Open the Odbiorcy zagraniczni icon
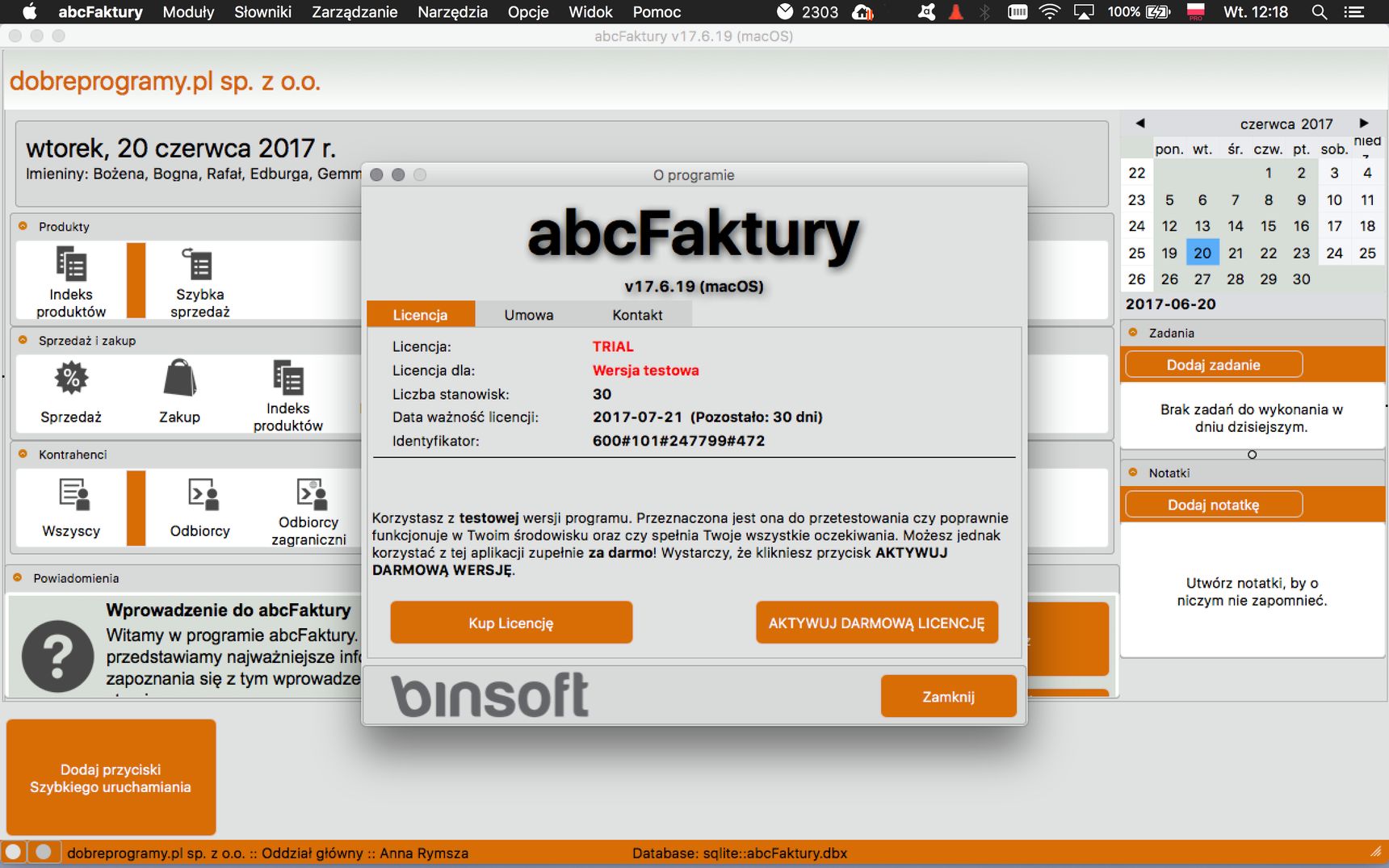Viewport: 1389px width, 868px height. pyautogui.click(x=308, y=511)
